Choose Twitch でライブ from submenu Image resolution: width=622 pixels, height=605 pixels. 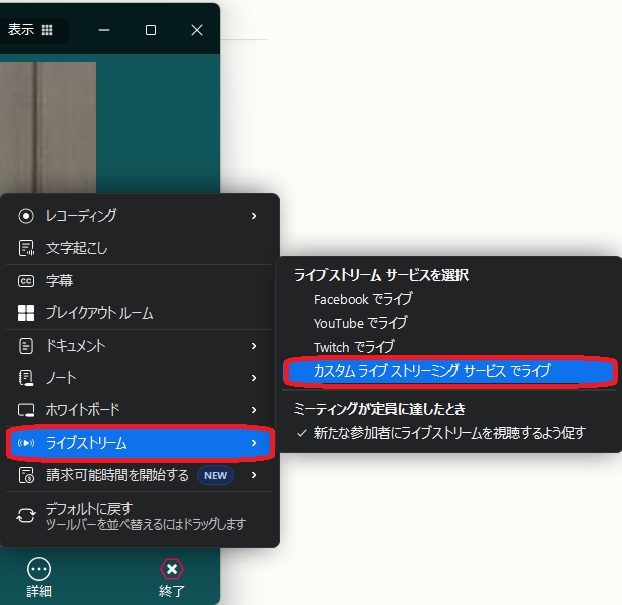pos(354,347)
